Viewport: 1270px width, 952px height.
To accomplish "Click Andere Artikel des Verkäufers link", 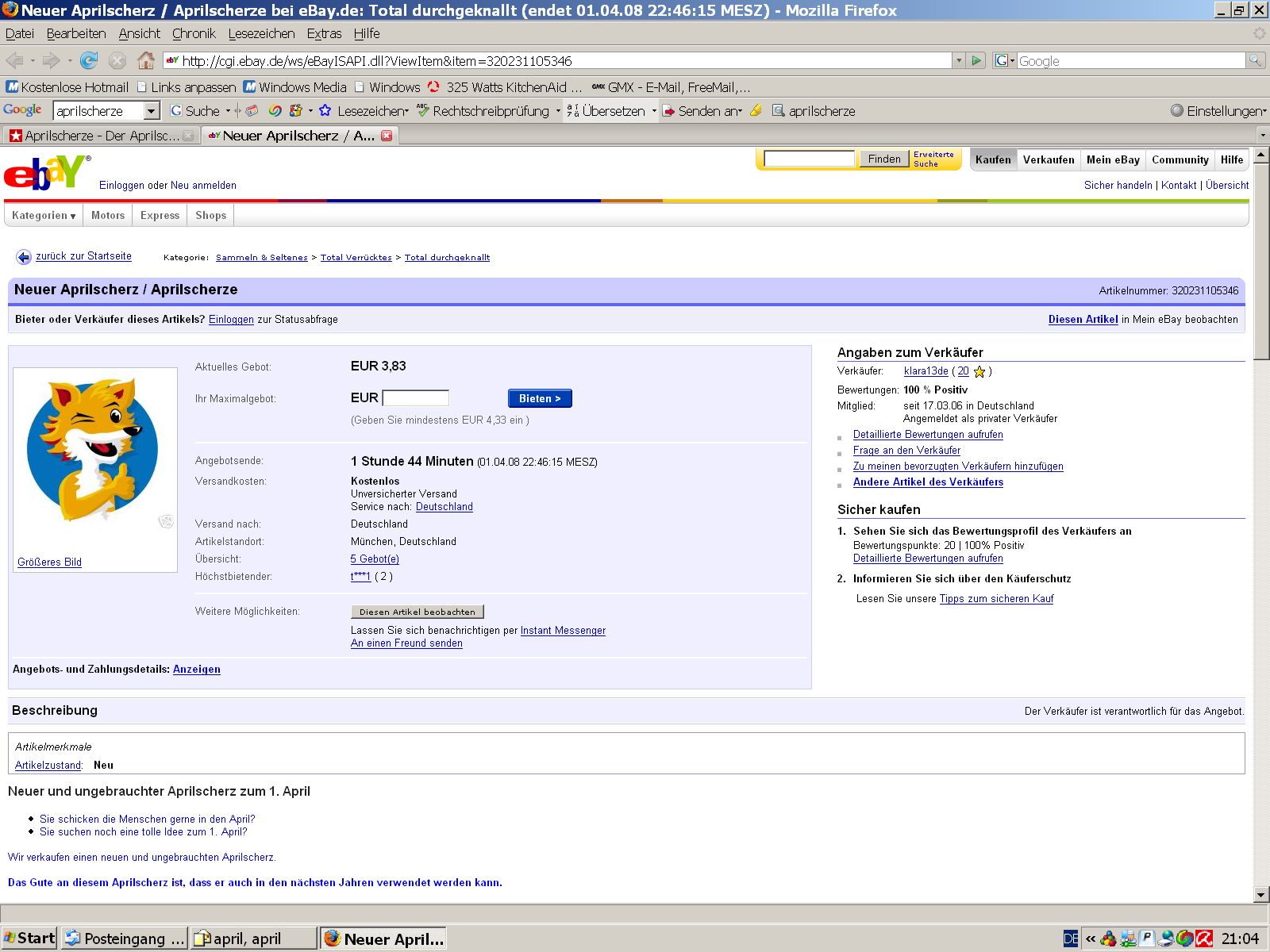I will (x=928, y=482).
